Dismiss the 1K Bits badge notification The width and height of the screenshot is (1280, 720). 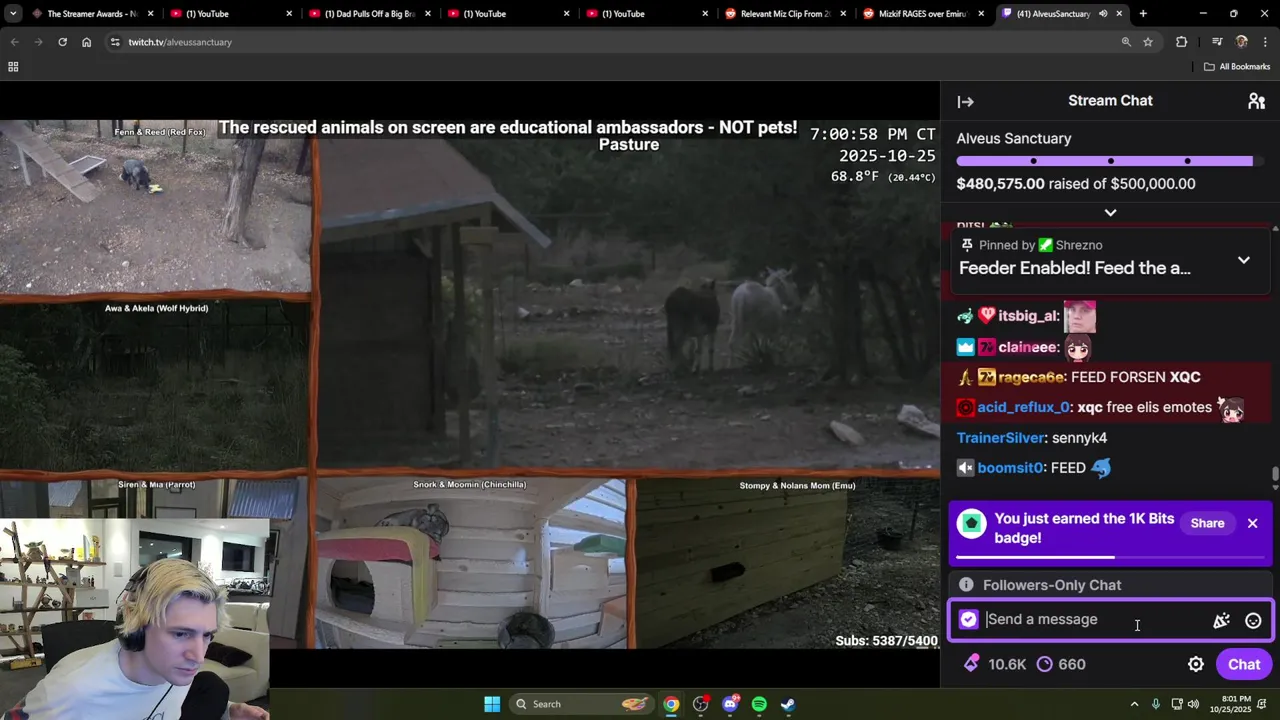[1252, 523]
